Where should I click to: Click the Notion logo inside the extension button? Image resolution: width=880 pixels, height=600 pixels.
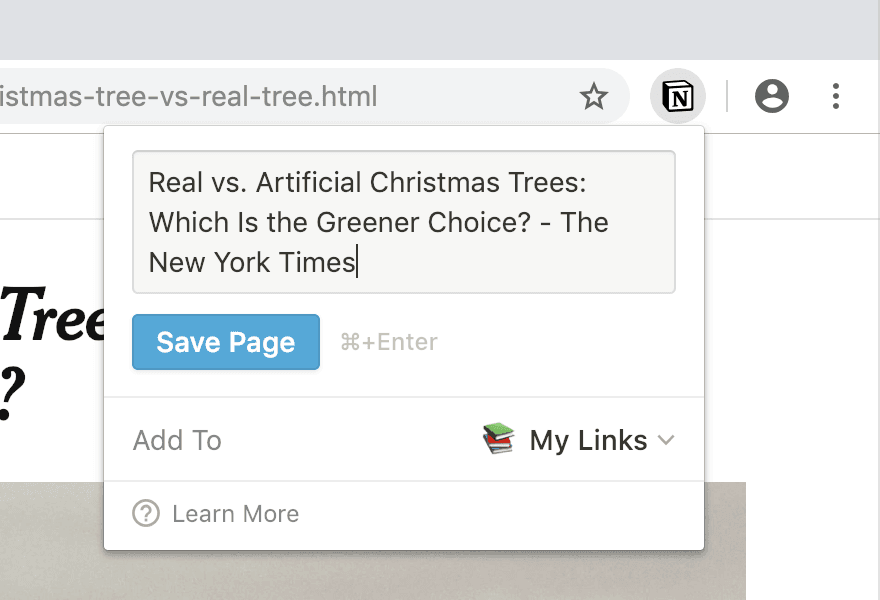(x=677, y=96)
